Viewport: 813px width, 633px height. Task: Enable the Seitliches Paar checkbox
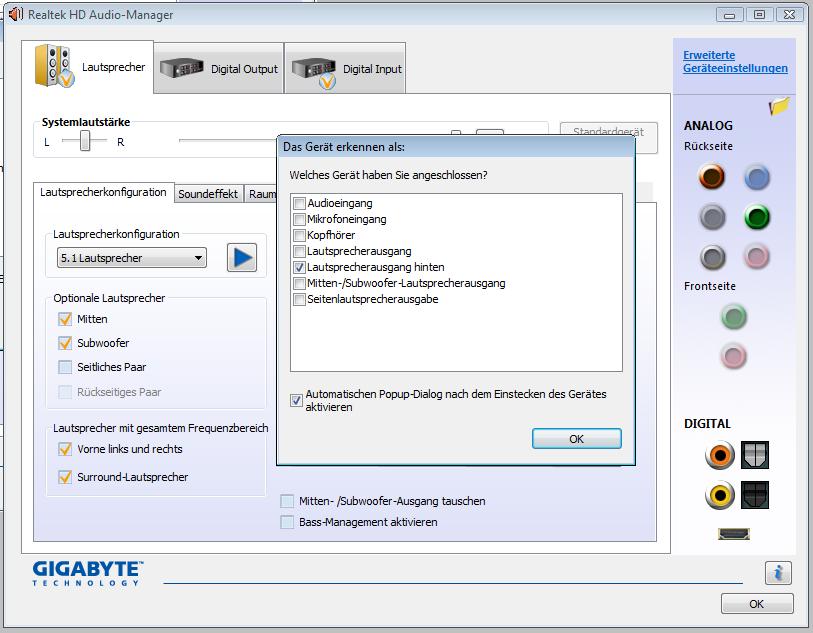65,367
